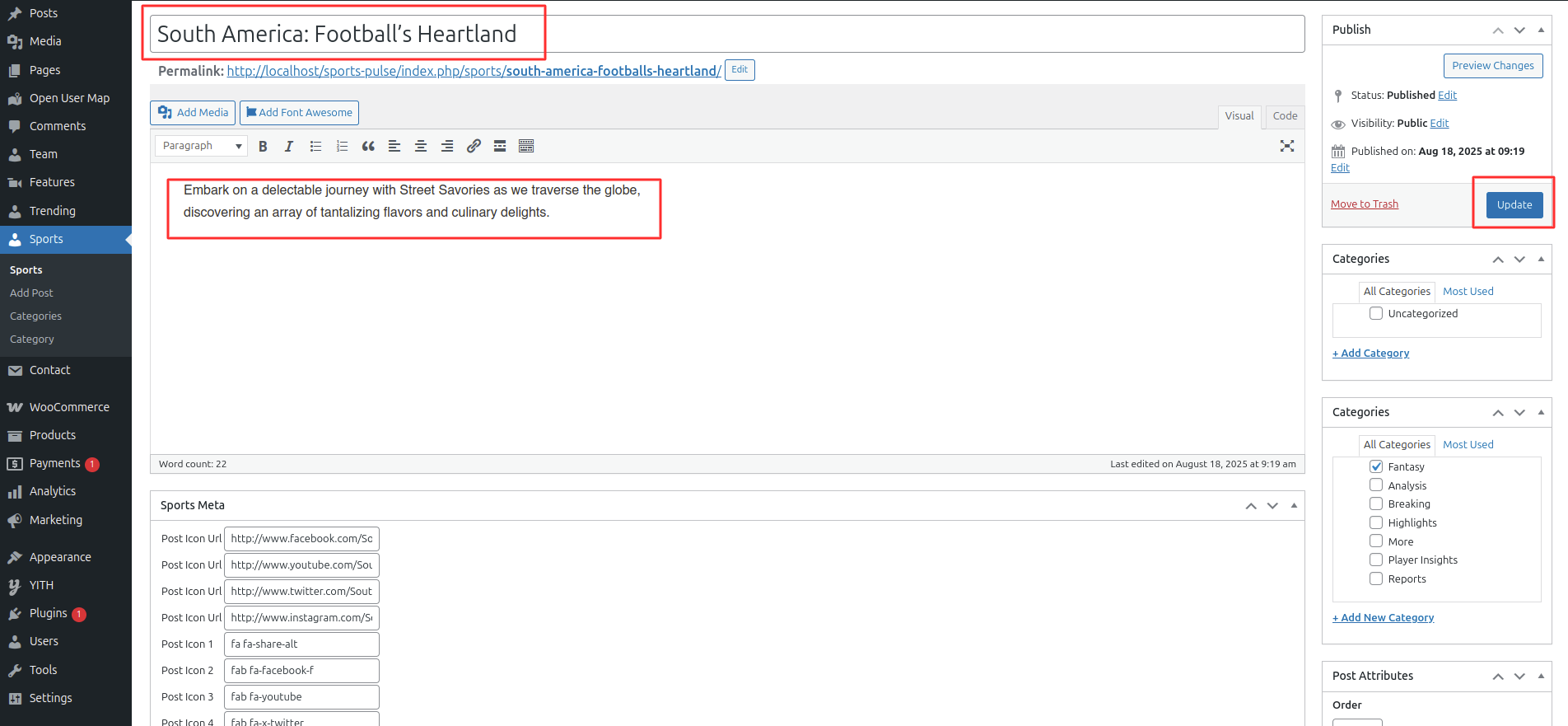1568x726 pixels.
Task: Enable distraction-free fullscreen editor mode
Action: pos(1286,146)
